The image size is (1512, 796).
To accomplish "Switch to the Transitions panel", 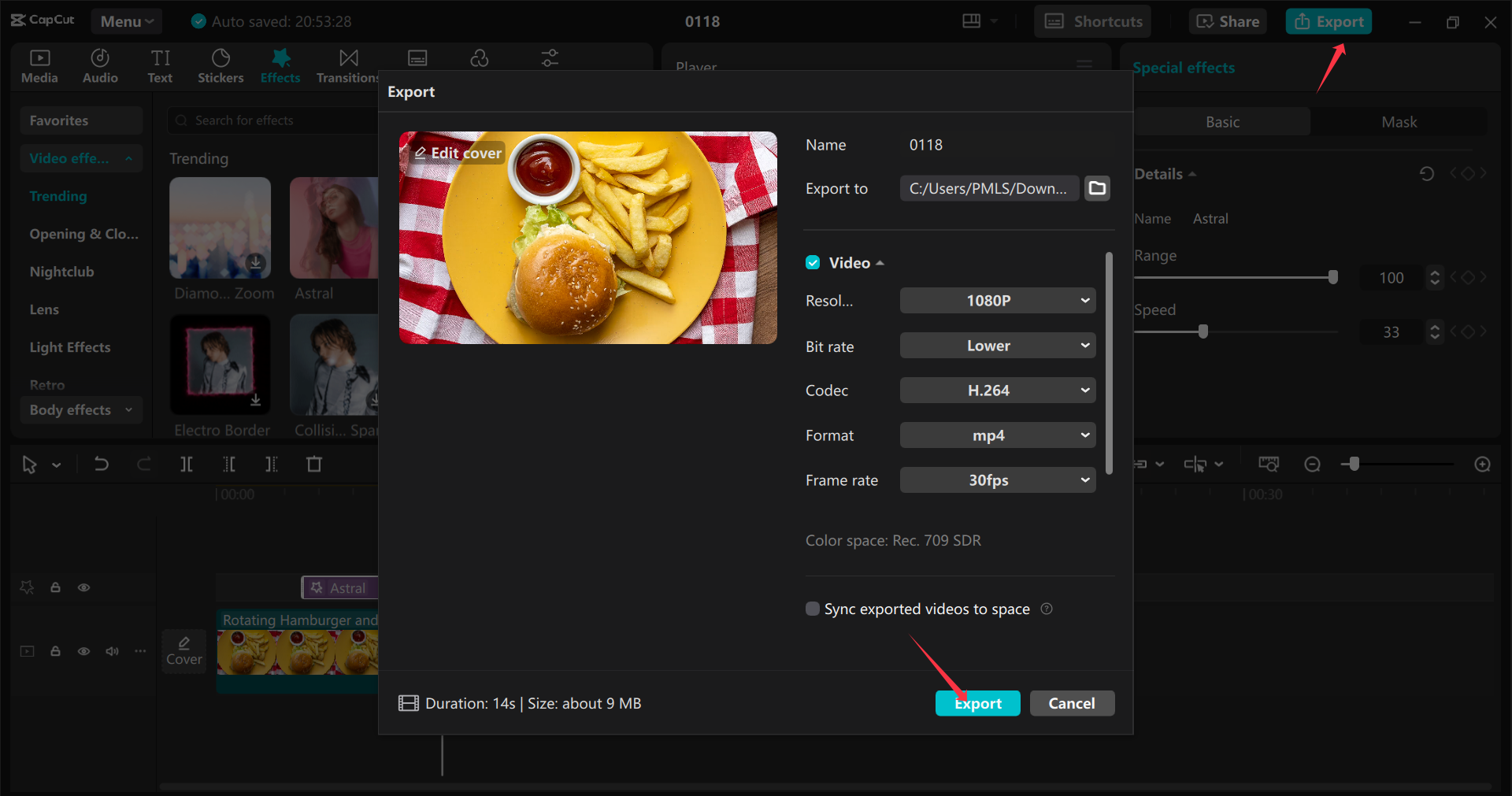I will click(x=346, y=65).
